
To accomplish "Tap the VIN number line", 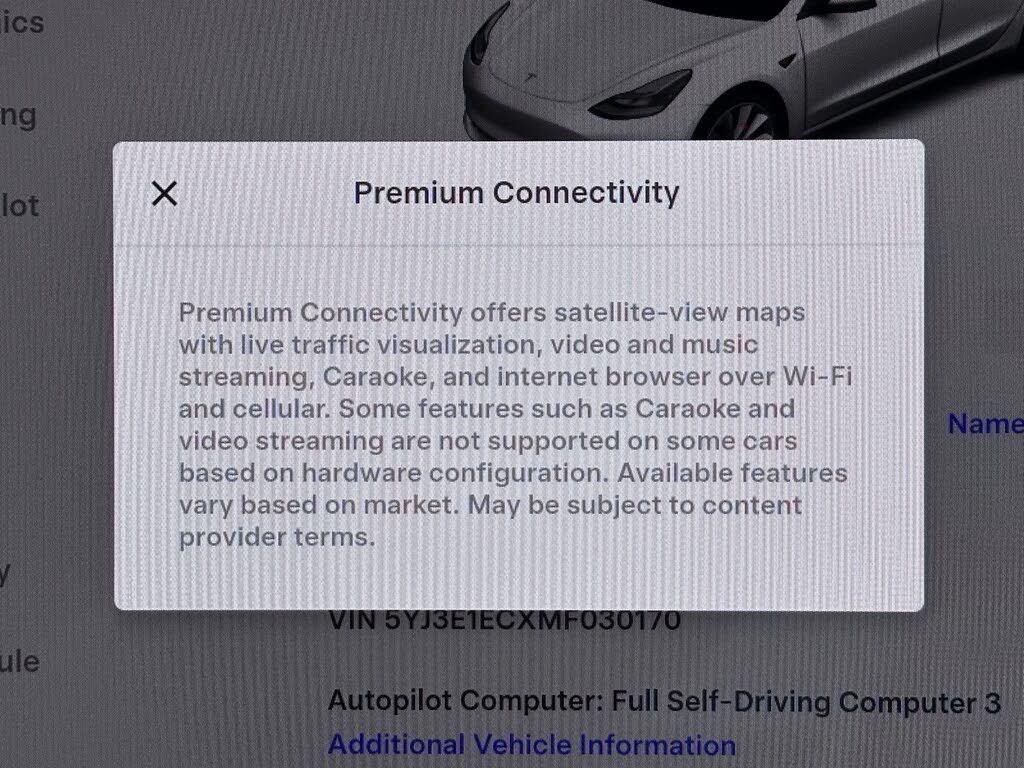I will (504, 620).
